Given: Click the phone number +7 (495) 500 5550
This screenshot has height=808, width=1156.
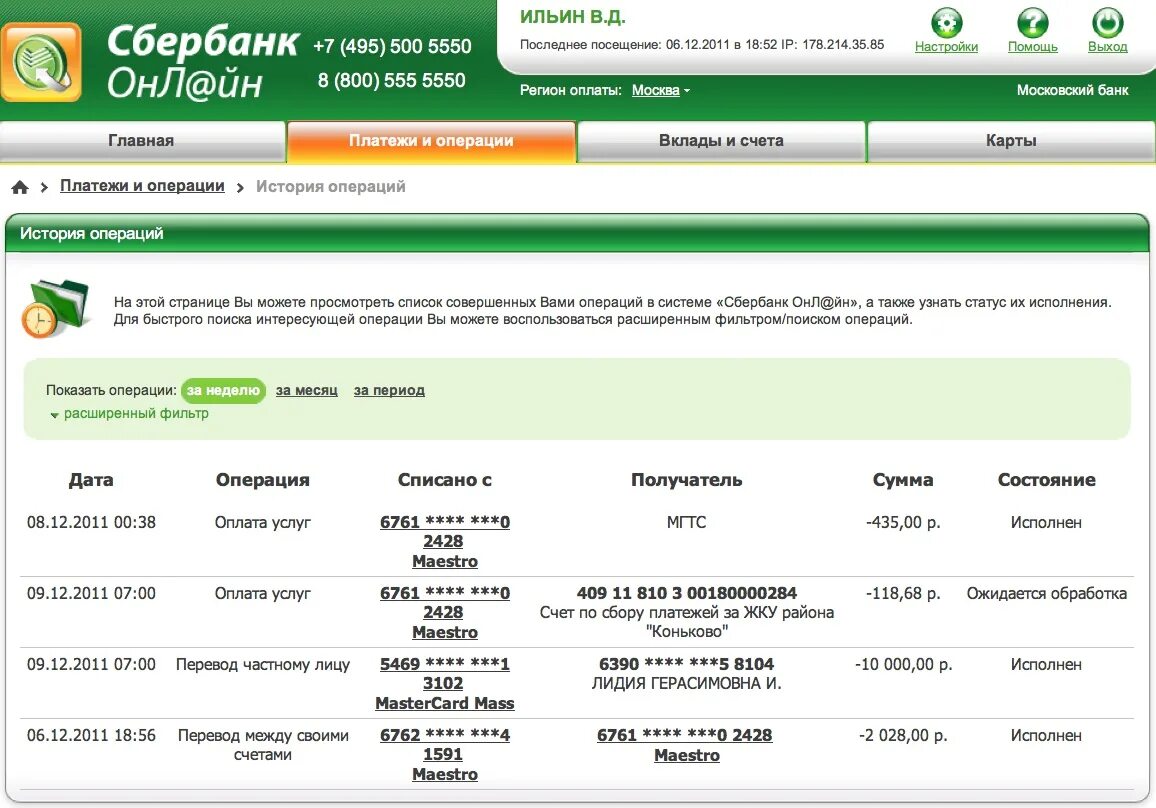Looking at the screenshot, I should click(392, 46).
